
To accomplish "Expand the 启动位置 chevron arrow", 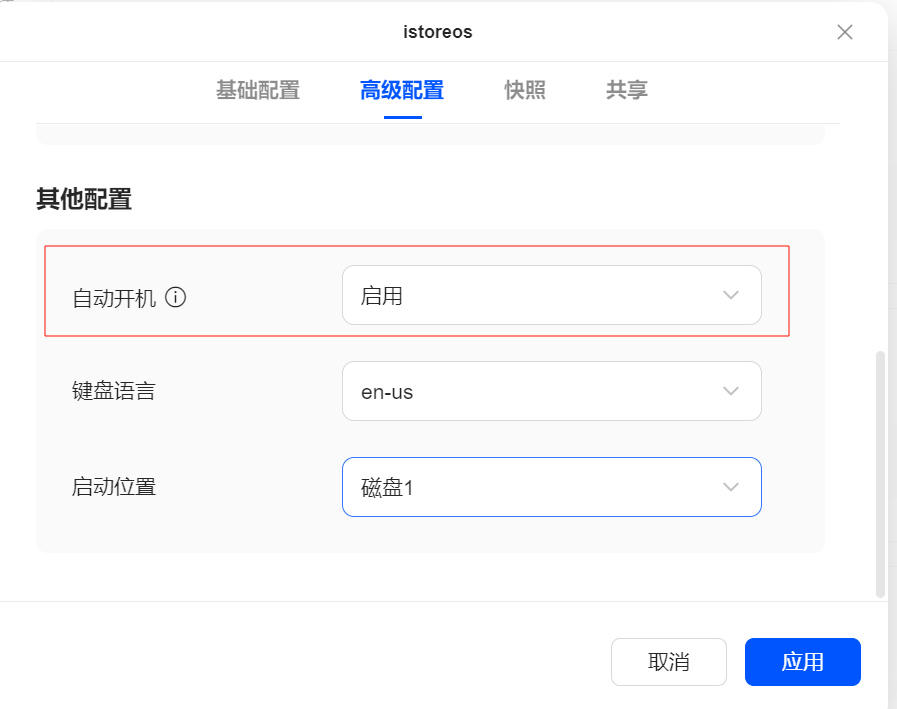I will [x=731, y=488].
